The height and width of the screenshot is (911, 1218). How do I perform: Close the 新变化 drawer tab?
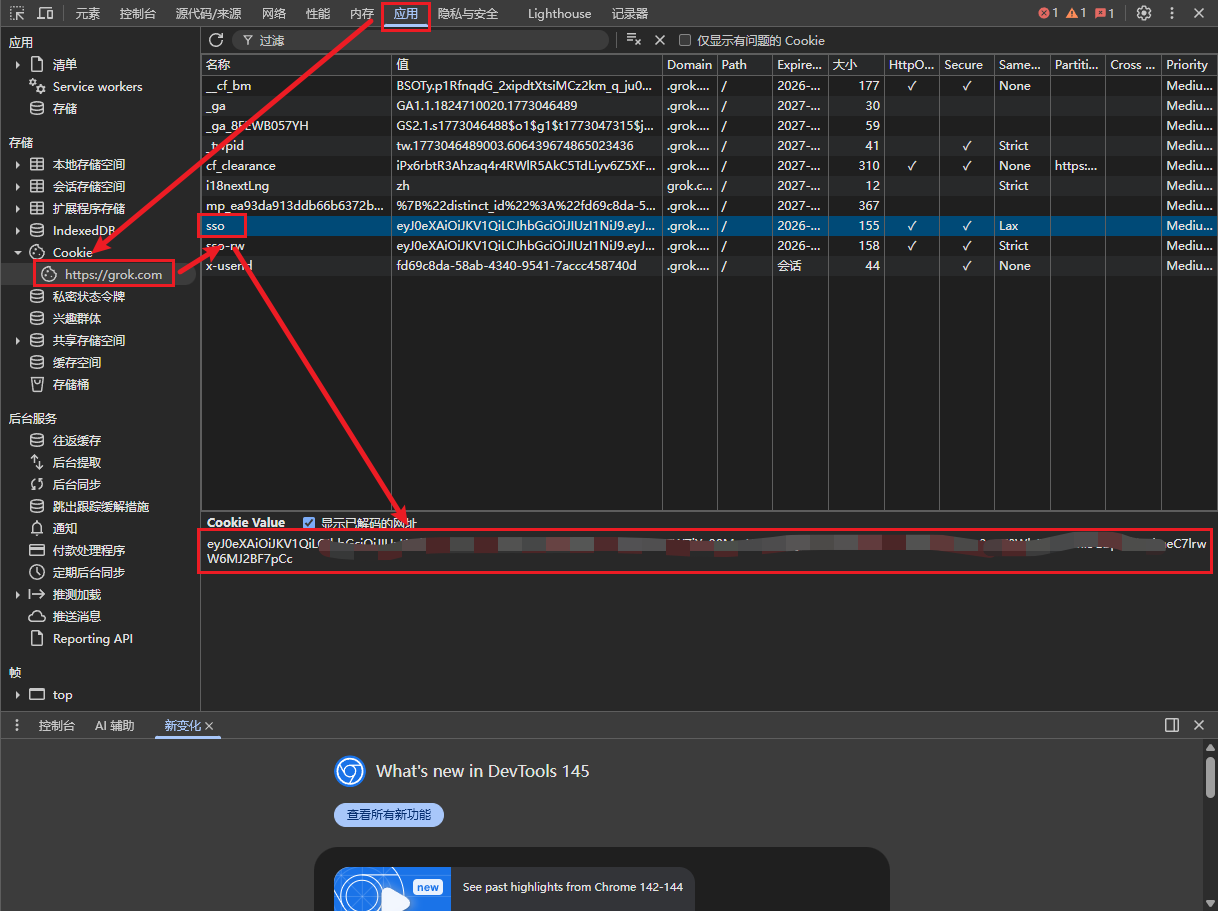tap(209, 726)
